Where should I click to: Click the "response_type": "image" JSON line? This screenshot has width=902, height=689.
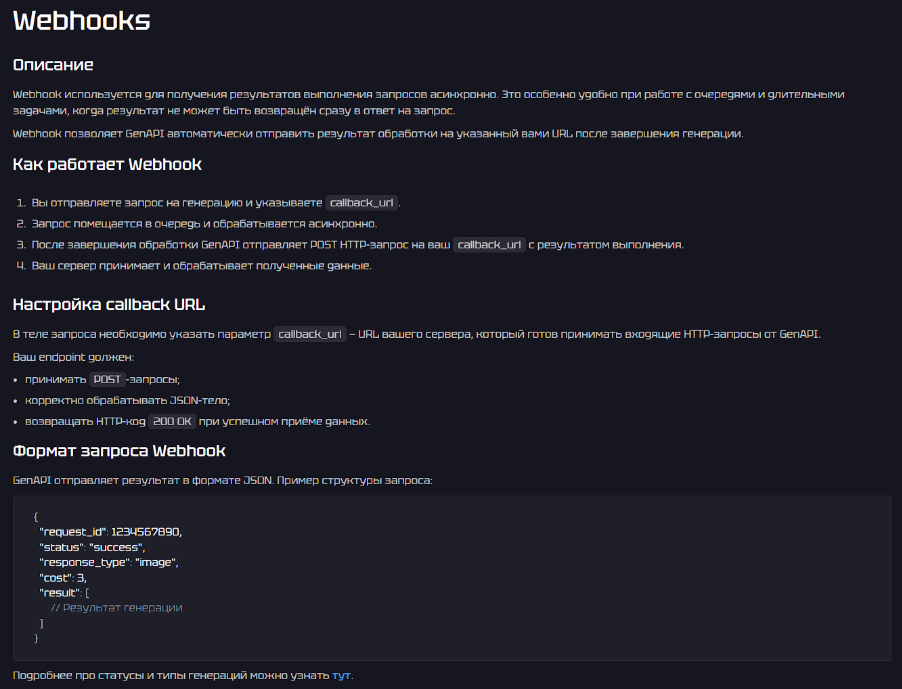pyautogui.click(x=108, y=562)
